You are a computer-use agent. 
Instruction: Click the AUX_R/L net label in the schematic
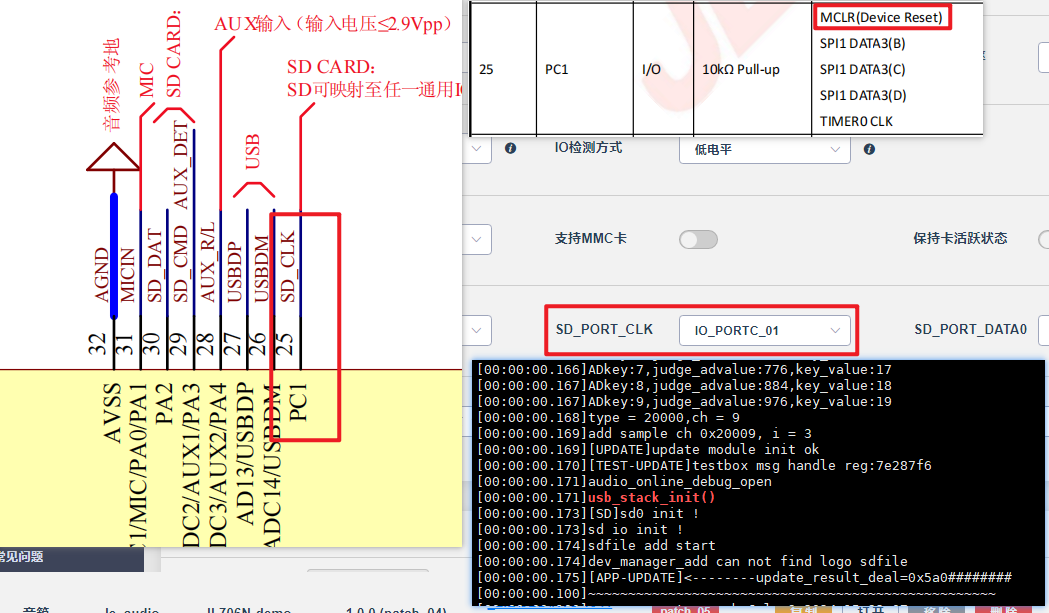[207, 262]
